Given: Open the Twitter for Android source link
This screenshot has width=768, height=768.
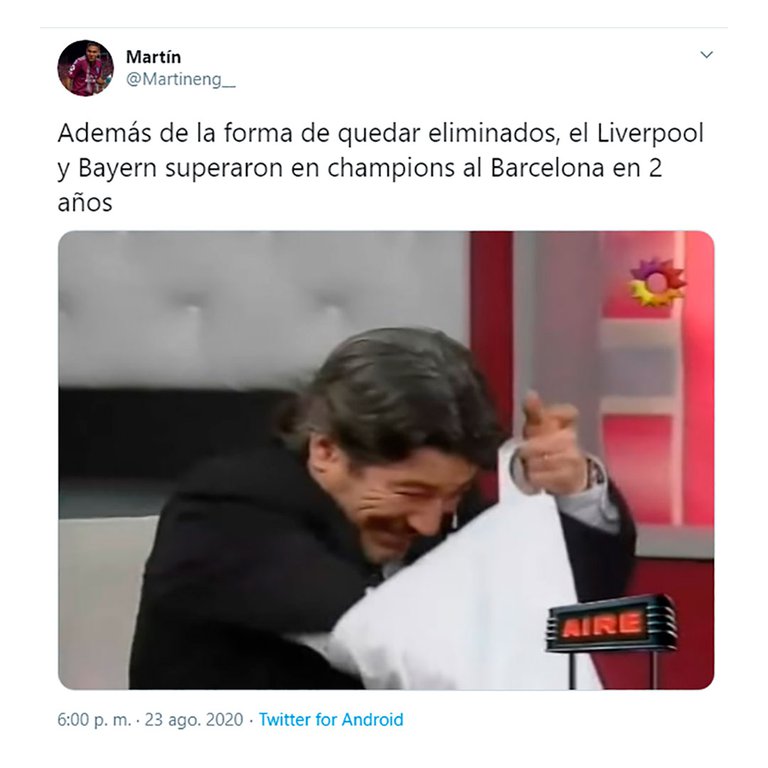Looking at the screenshot, I should pyautogui.click(x=331, y=720).
